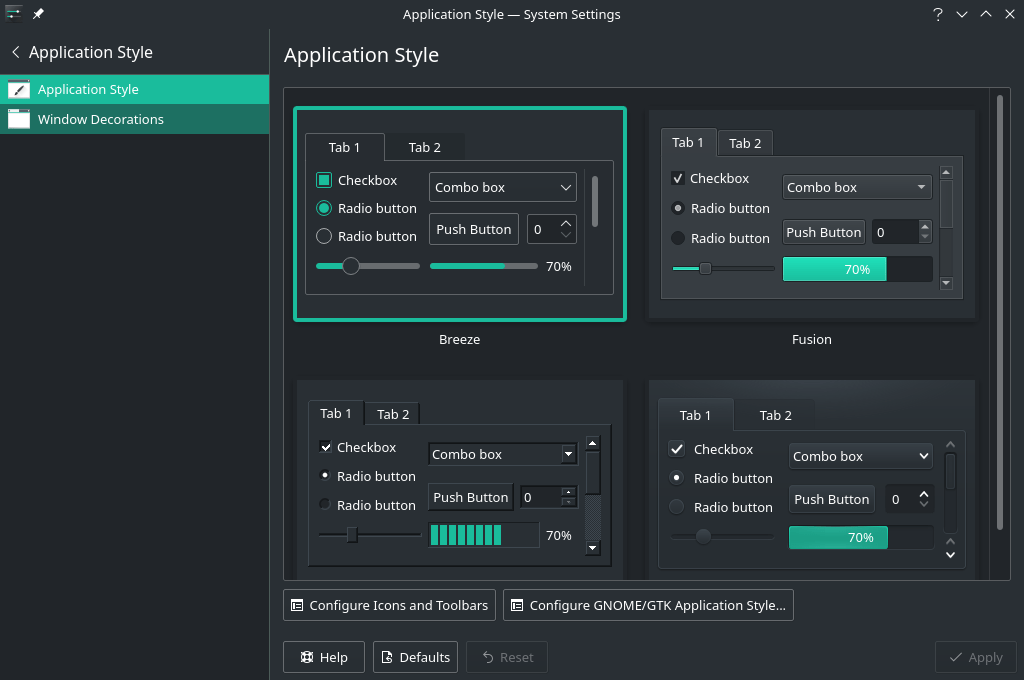Screen dimensions: 1024x680
Task: Select the unselected Radio button in the bottom-right preview
Action: click(x=677, y=507)
